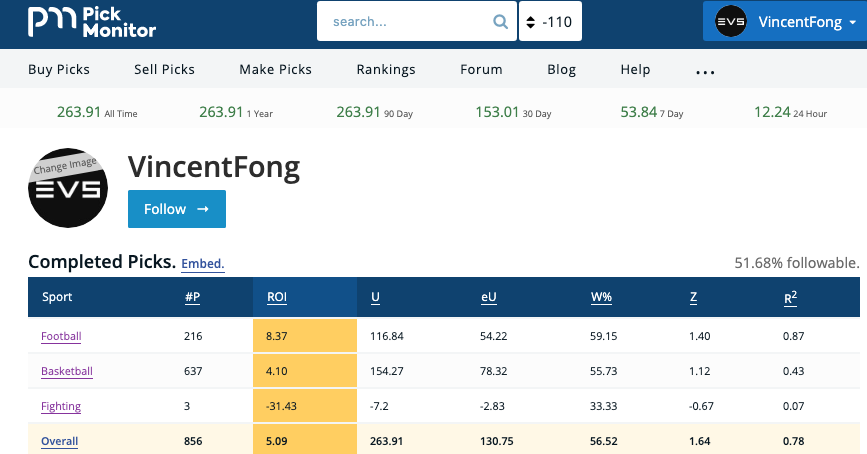
Task: Expand the three-dot more menu
Action: (x=705, y=72)
